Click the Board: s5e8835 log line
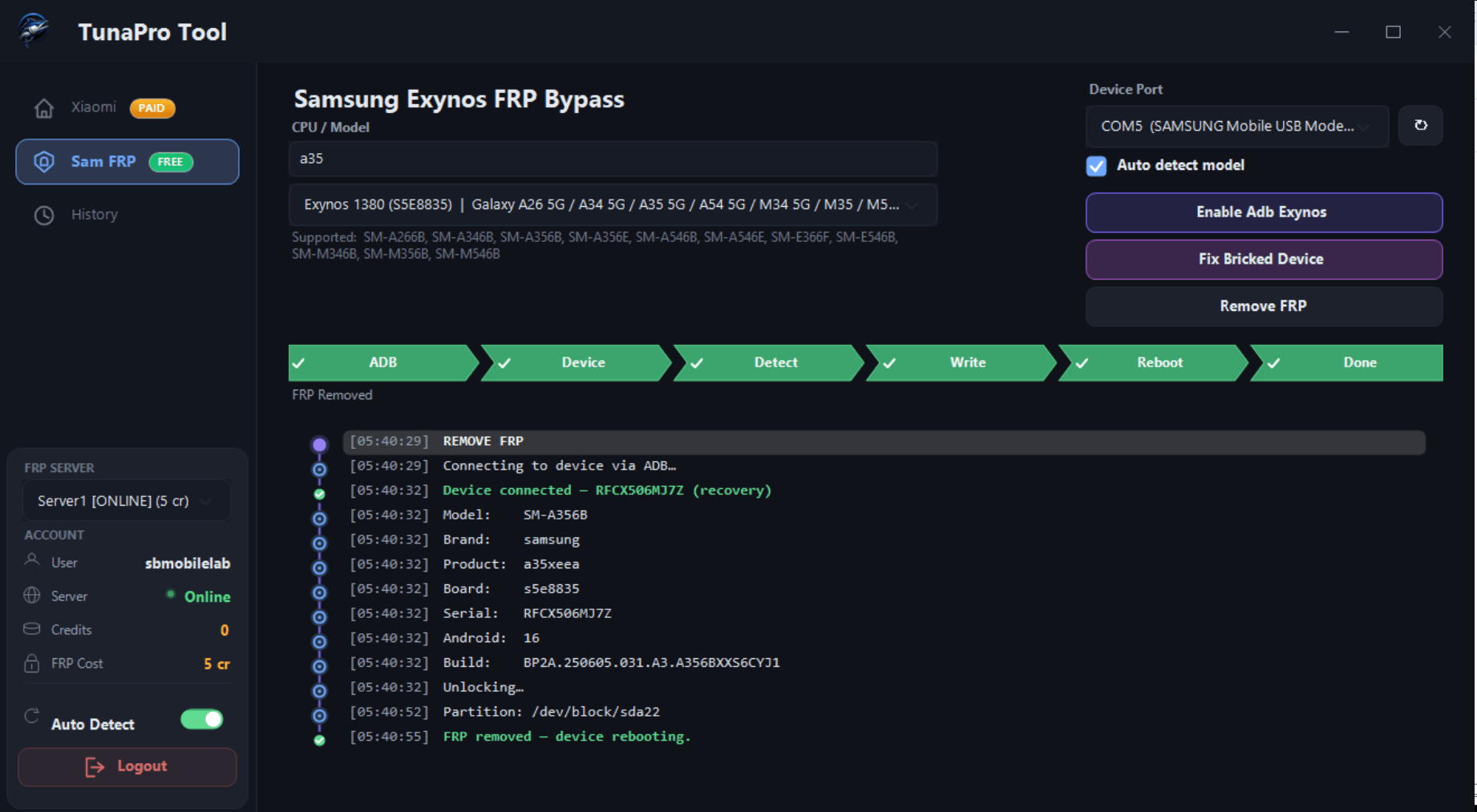 pyautogui.click(x=465, y=588)
